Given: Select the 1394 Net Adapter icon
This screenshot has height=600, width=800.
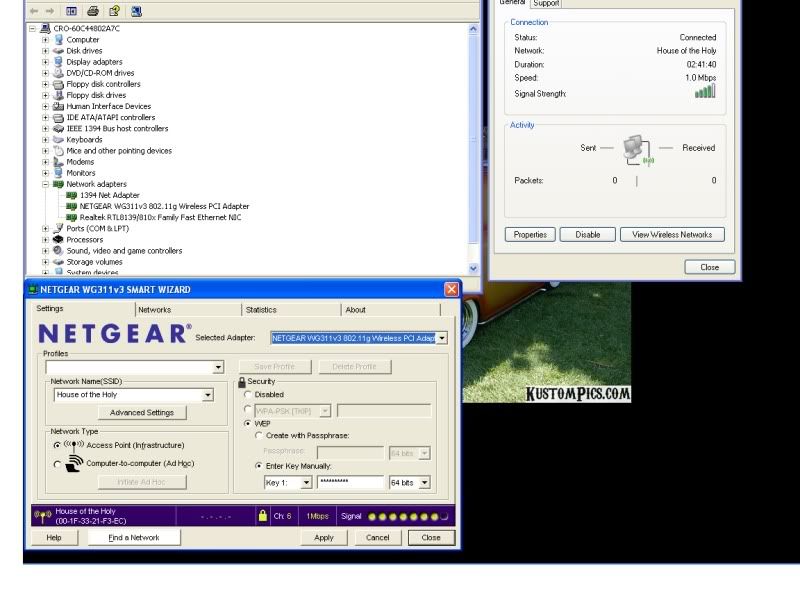Looking at the screenshot, I should click(x=71, y=195).
